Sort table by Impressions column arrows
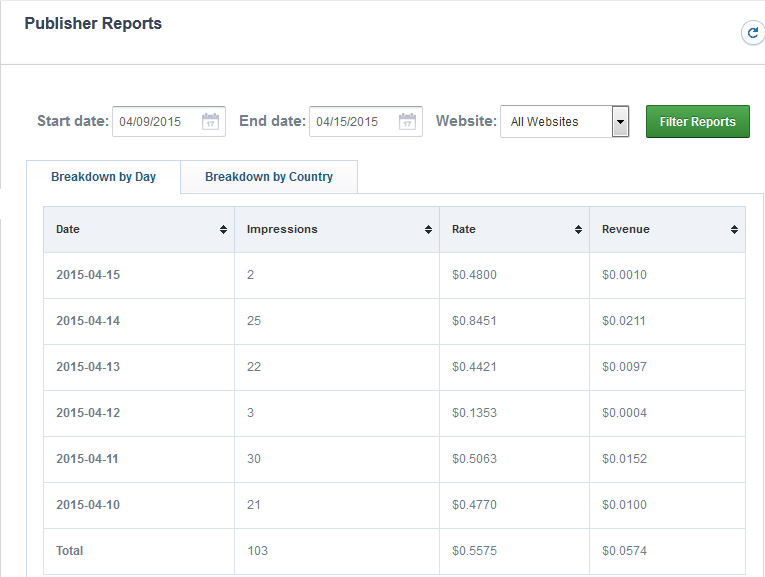 (x=427, y=230)
